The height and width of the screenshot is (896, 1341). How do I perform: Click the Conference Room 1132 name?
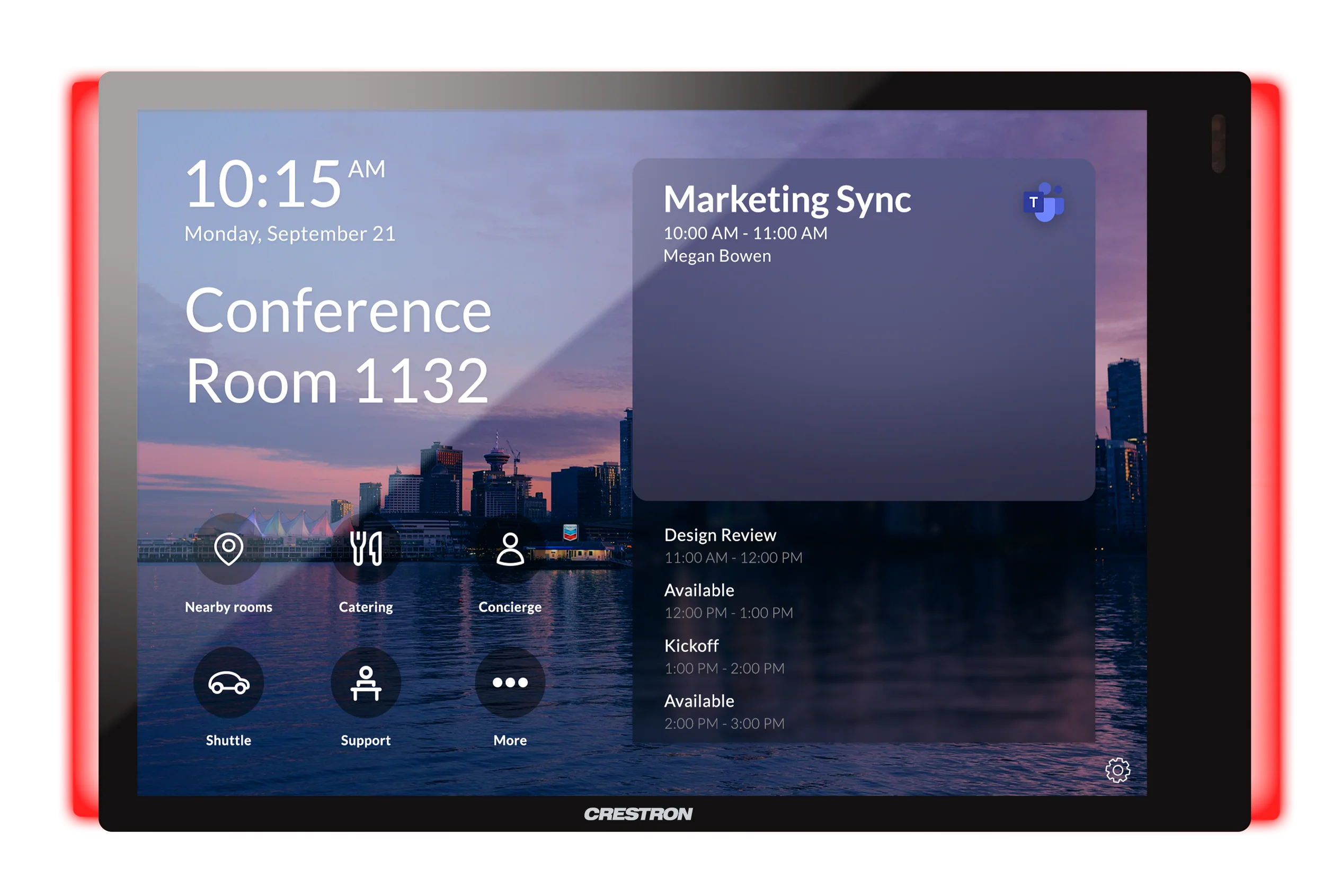point(338,346)
